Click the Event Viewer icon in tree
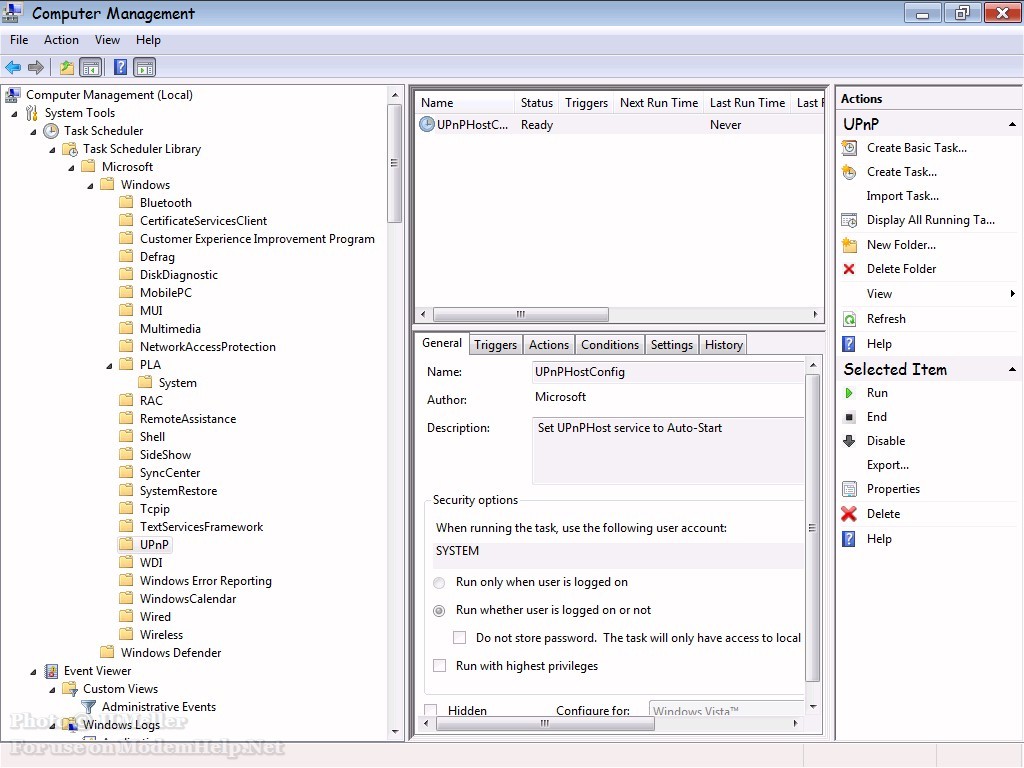The image size is (1024, 768). pyautogui.click(x=51, y=671)
